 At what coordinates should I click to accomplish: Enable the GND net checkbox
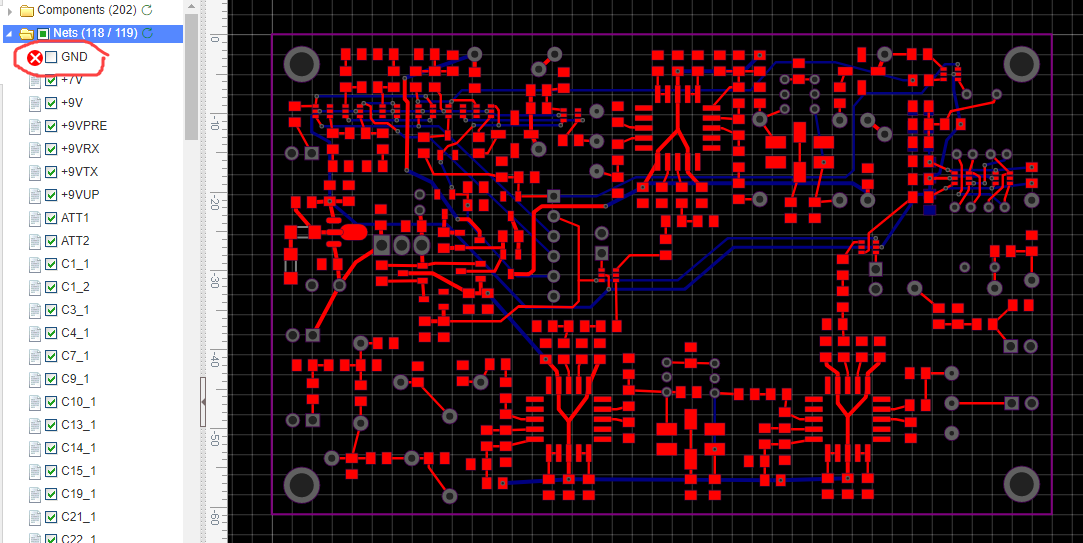click(51, 58)
